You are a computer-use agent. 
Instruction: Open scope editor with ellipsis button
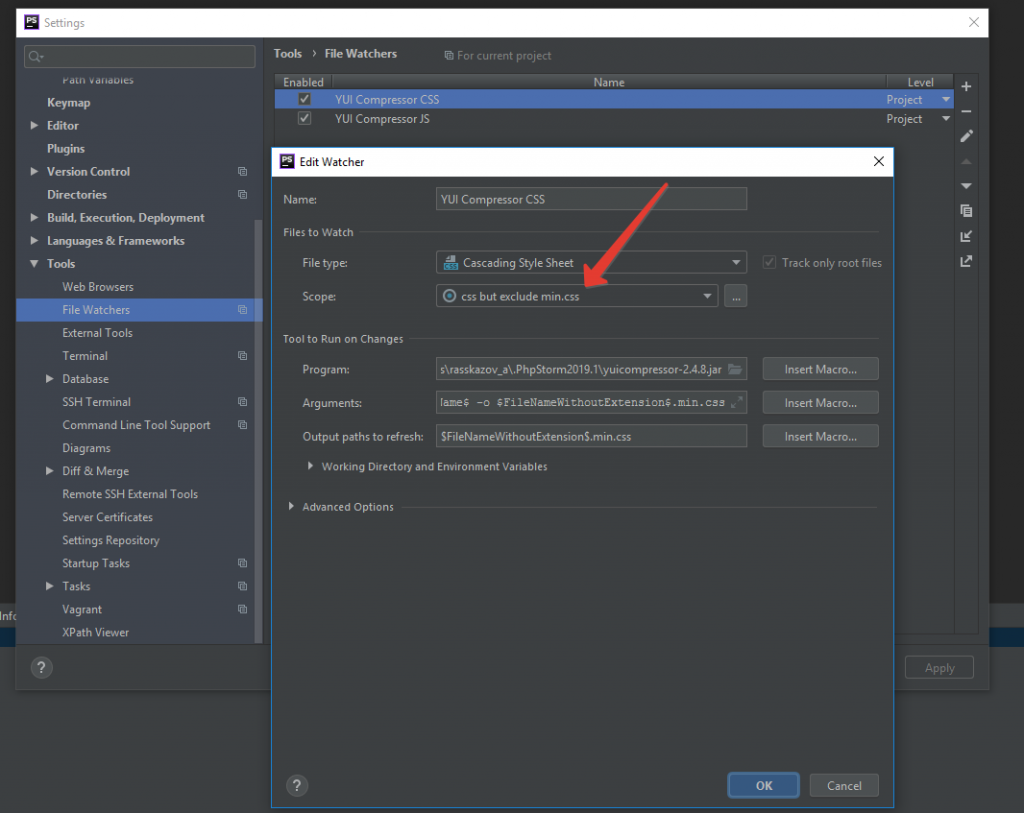(735, 296)
